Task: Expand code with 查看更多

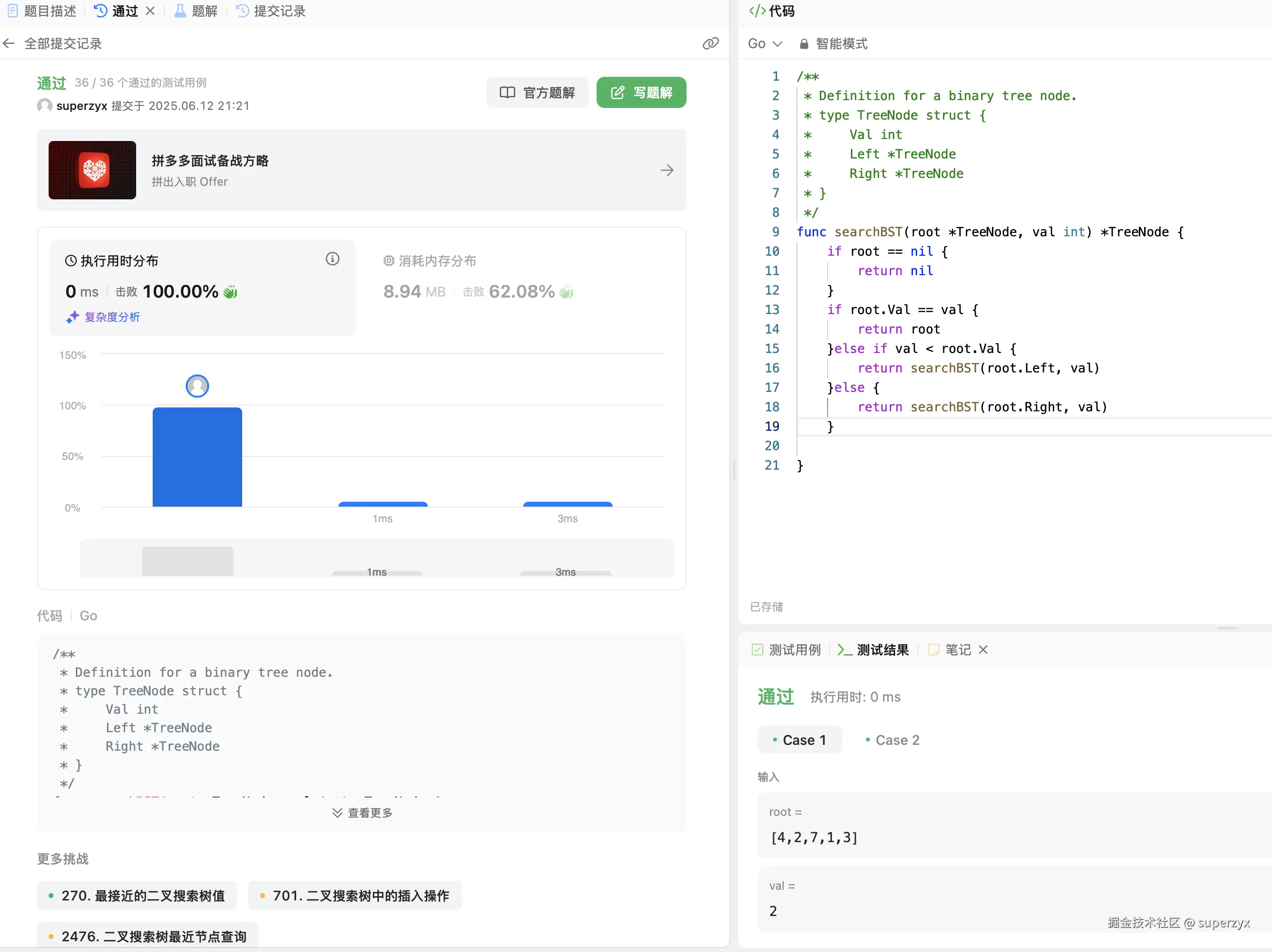Action: (x=362, y=812)
